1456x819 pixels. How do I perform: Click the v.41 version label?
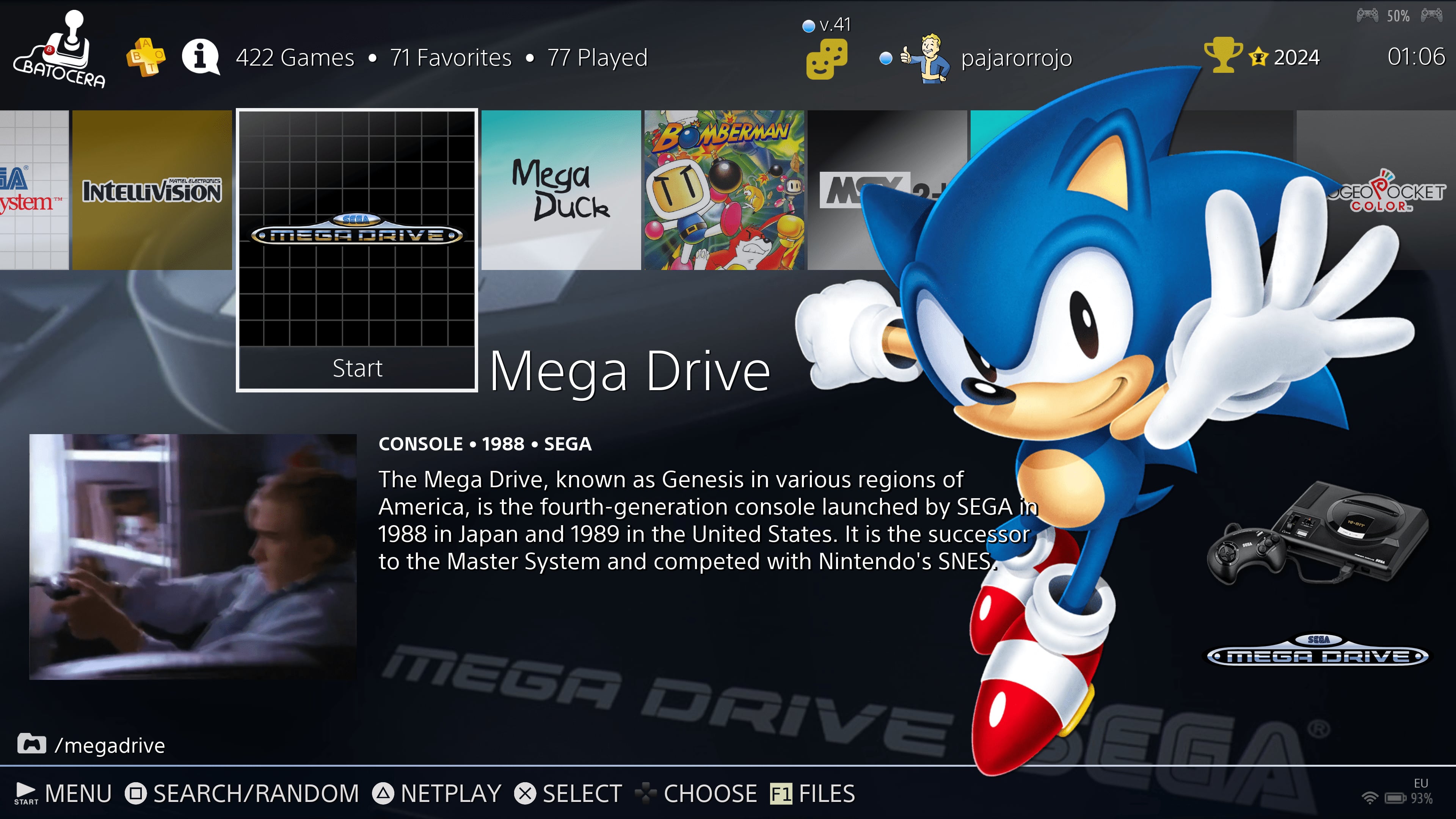pyautogui.click(x=835, y=24)
